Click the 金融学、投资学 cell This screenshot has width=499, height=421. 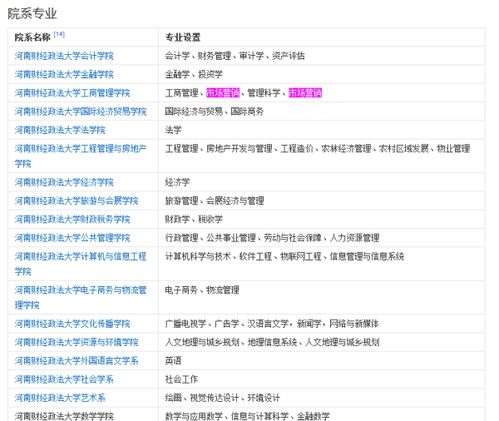[322, 74]
